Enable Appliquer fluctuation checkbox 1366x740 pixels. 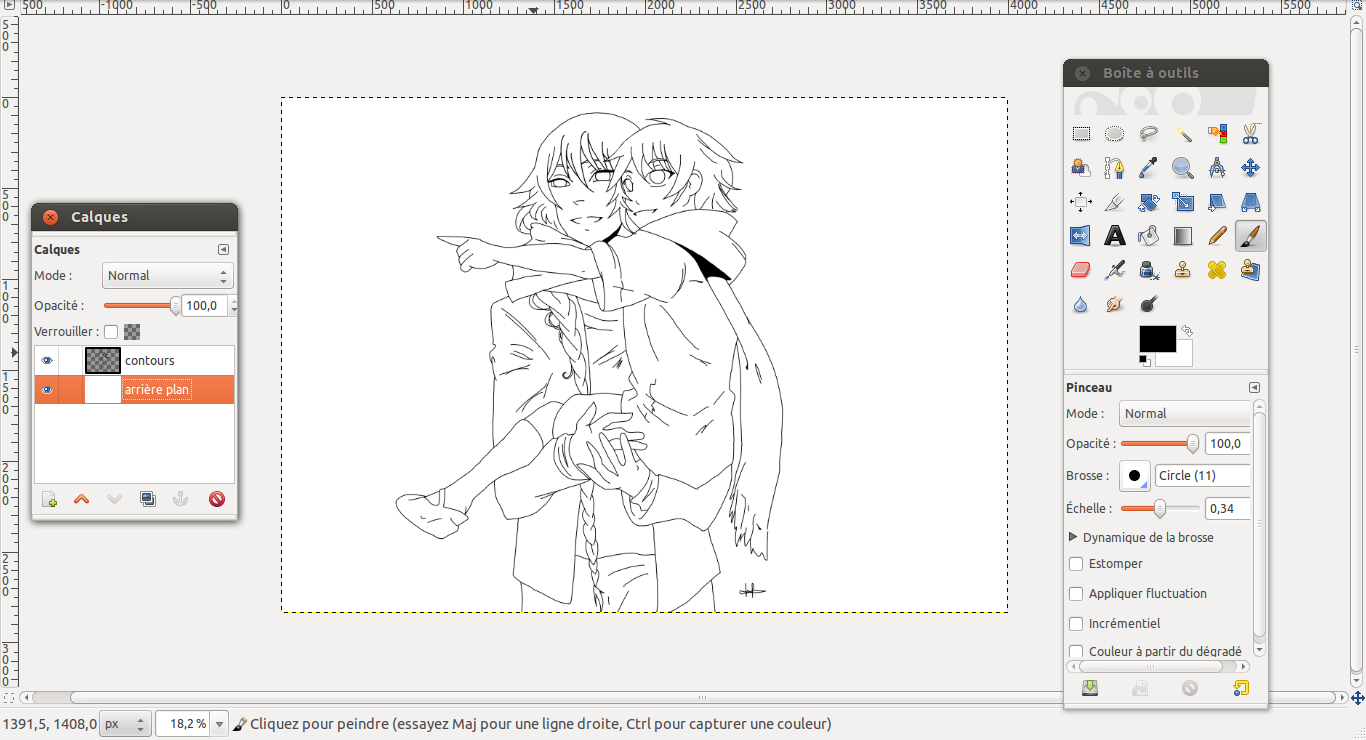coord(1076,594)
